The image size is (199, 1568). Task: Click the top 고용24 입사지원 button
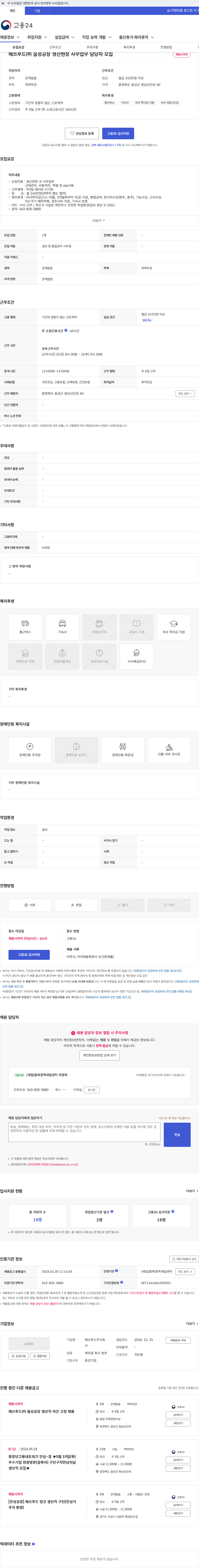pos(118,133)
